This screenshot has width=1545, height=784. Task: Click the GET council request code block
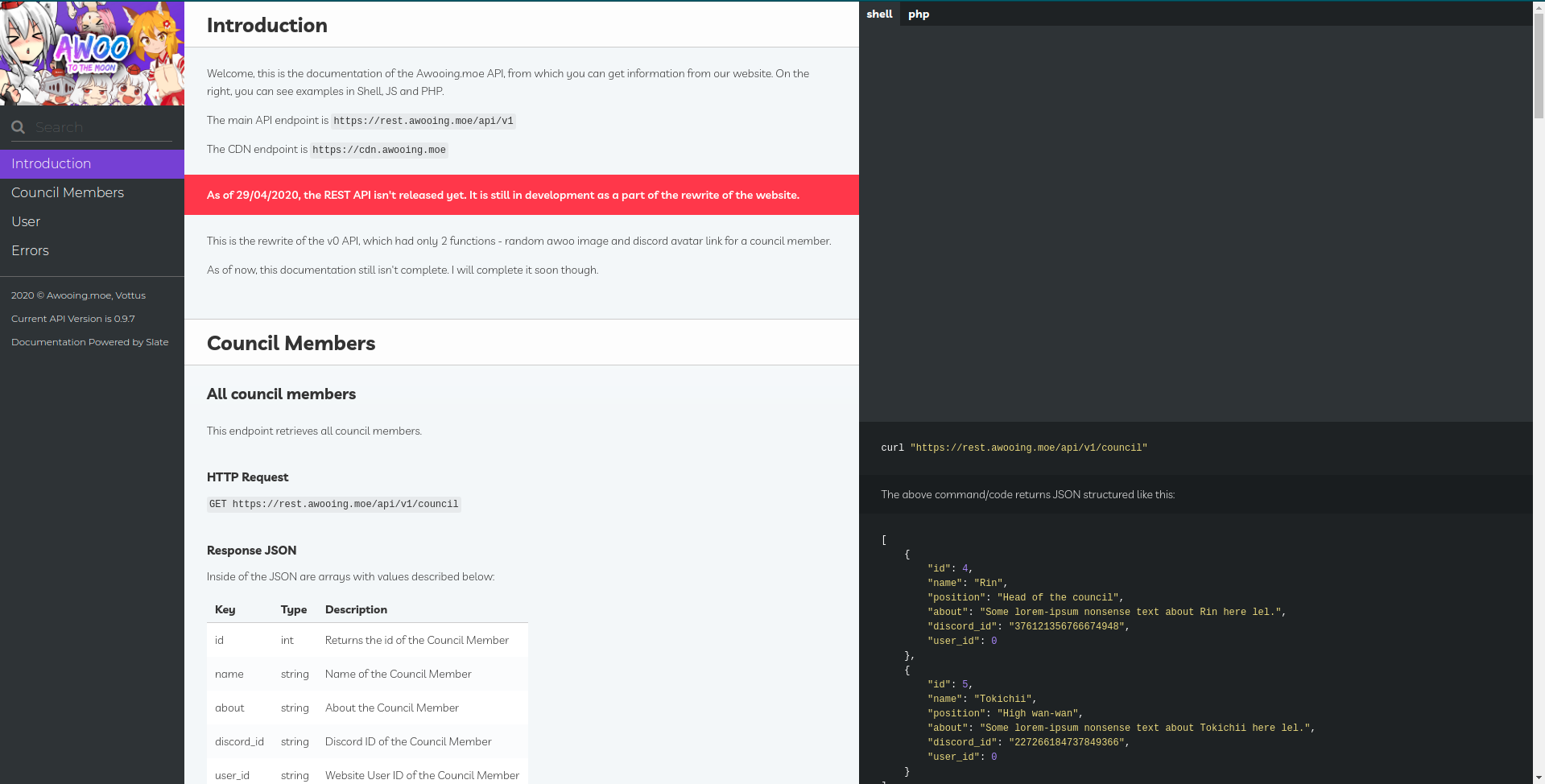(333, 504)
